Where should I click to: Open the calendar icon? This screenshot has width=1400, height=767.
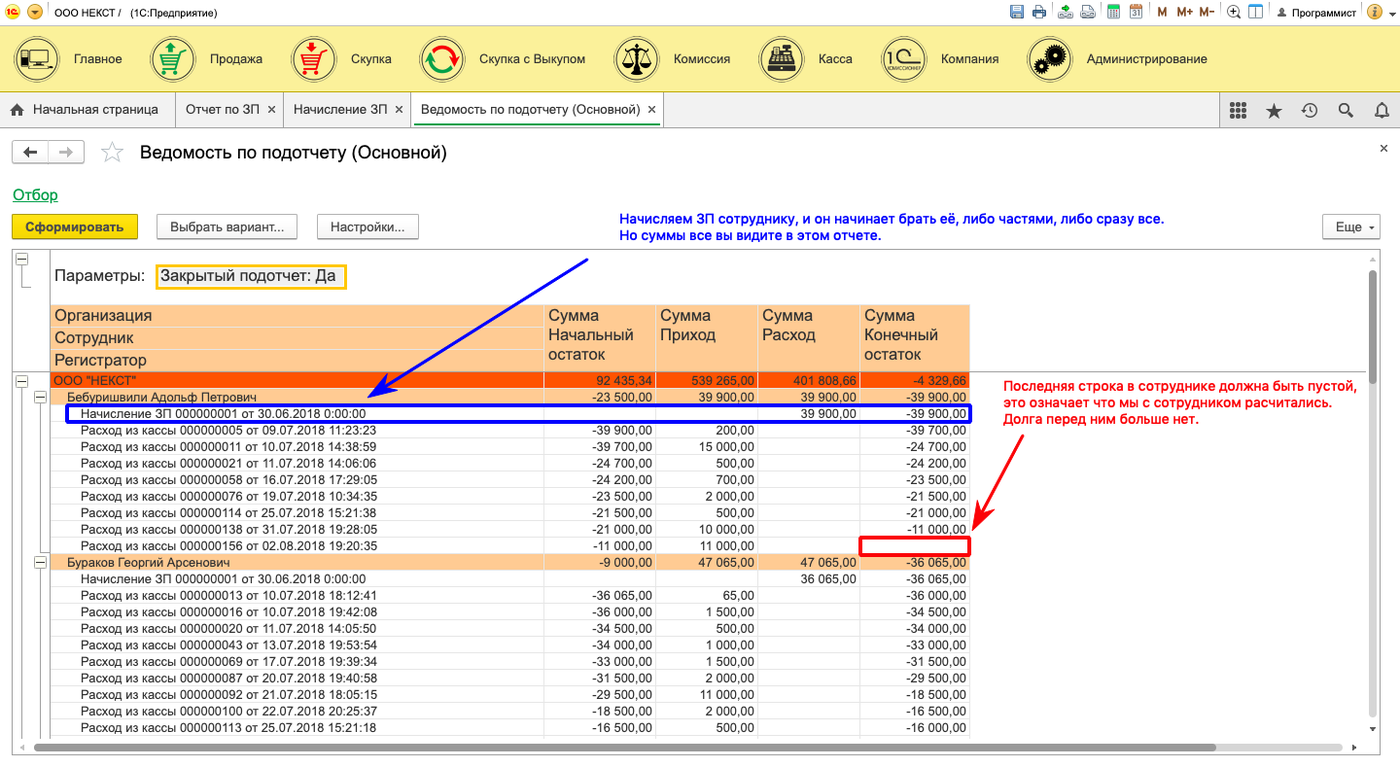tap(1136, 12)
